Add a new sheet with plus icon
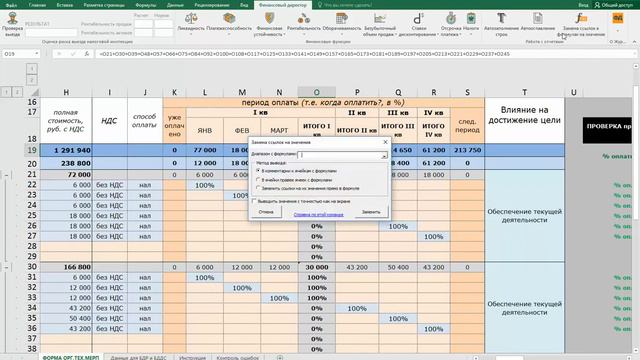Screen dimensions: 640x360 [280, 358]
